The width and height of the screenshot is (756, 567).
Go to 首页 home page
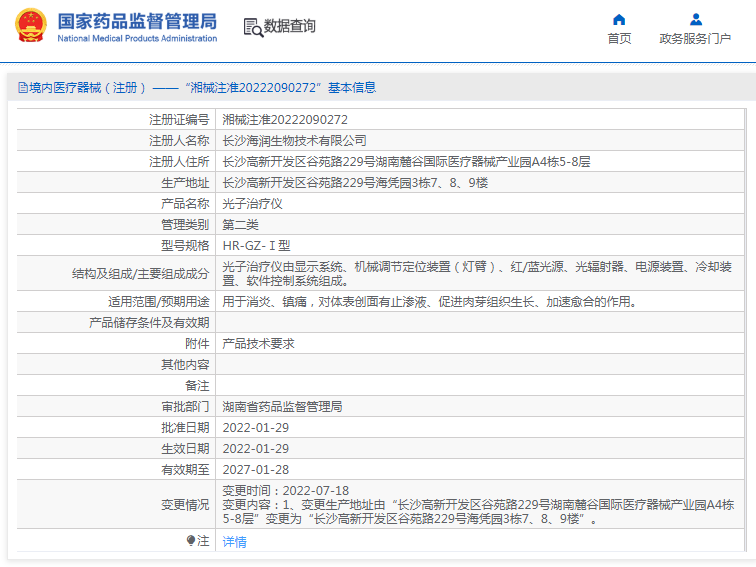(619, 39)
